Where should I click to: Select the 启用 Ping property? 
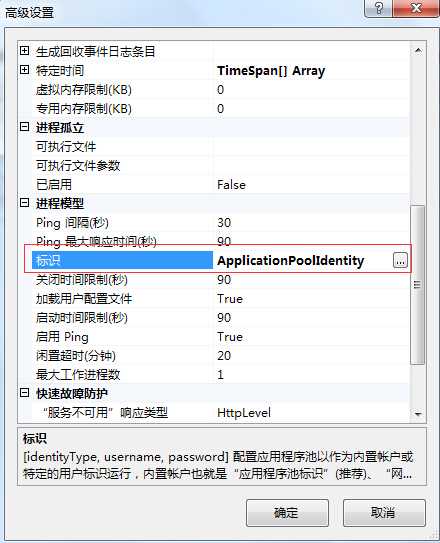(62, 337)
